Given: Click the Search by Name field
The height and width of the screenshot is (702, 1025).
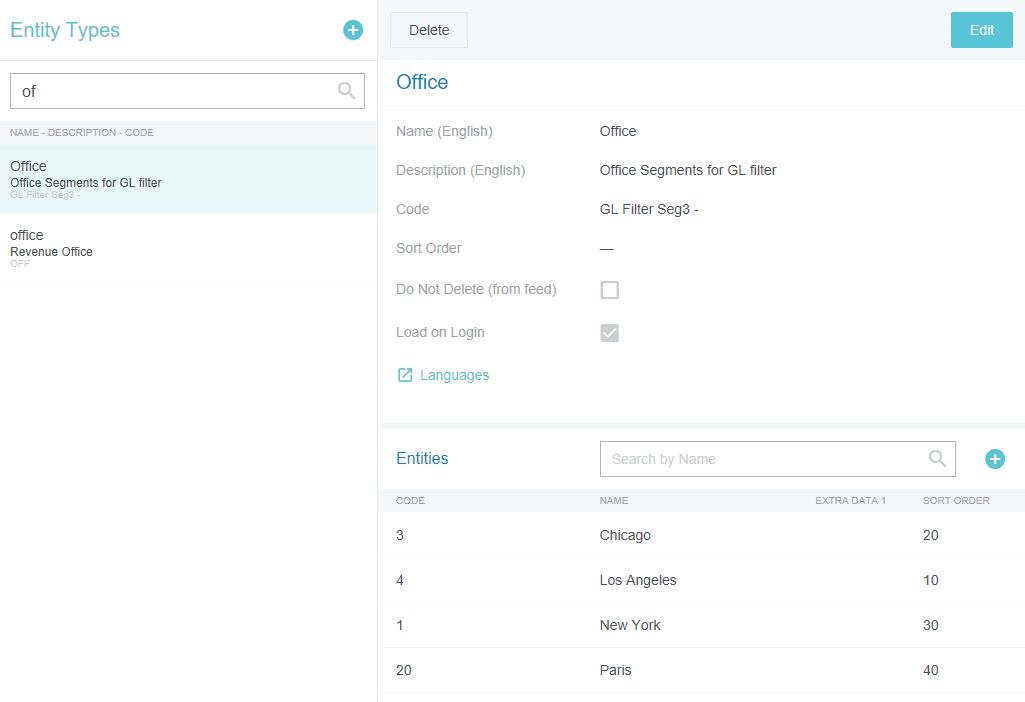Looking at the screenshot, I should click(765, 459).
